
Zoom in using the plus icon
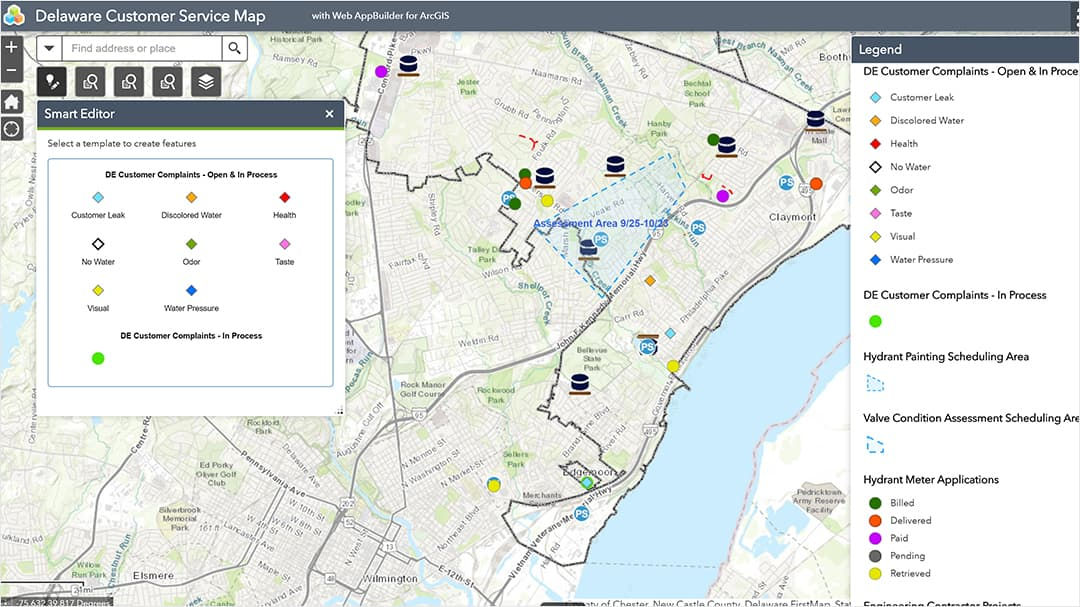click(11, 46)
